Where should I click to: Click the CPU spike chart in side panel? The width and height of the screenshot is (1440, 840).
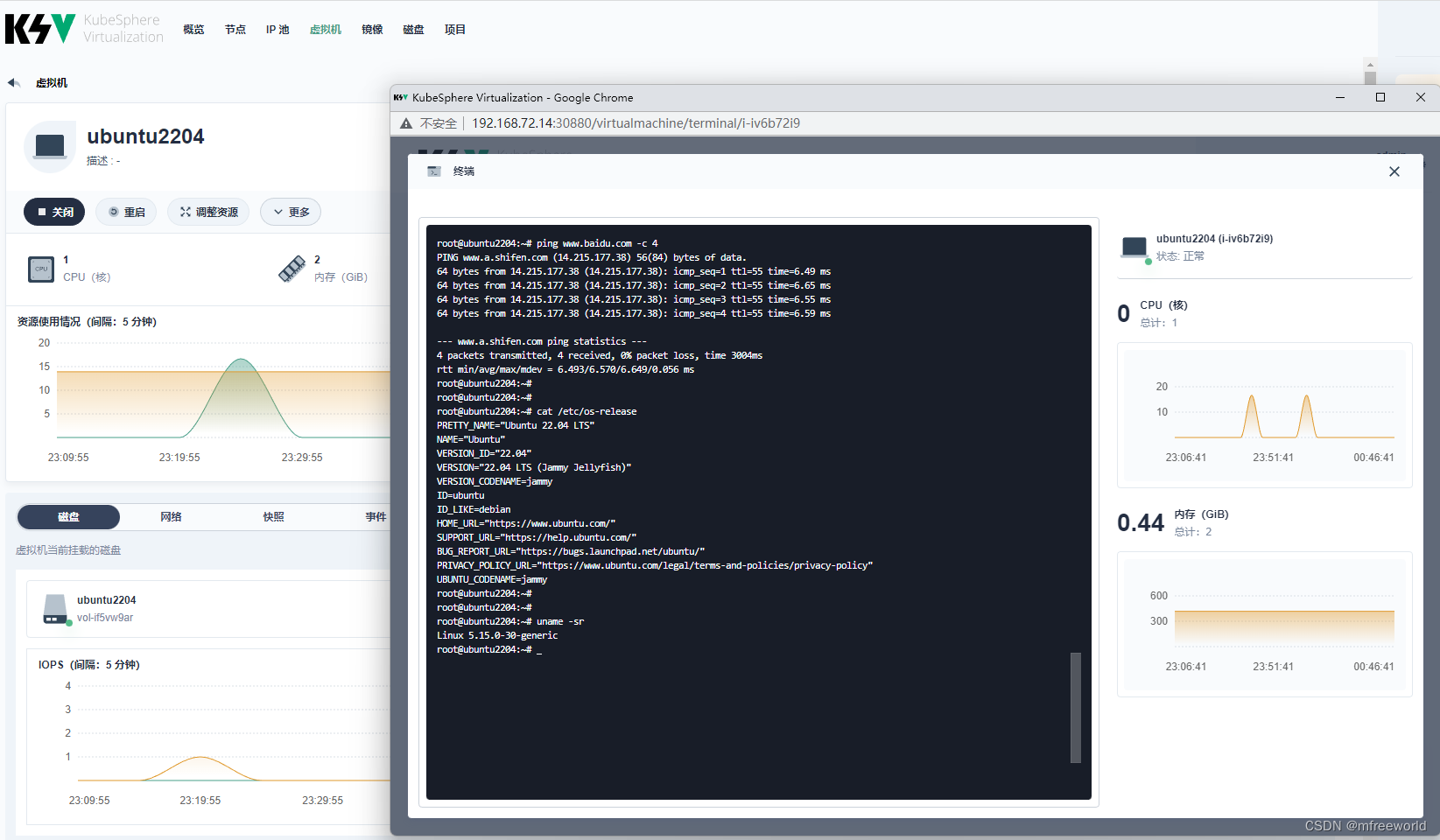pyautogui.click(x=1265, y=415)
